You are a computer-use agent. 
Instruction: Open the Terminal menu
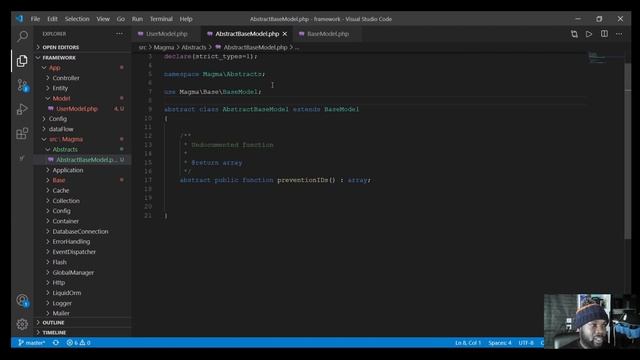(161, 19)
